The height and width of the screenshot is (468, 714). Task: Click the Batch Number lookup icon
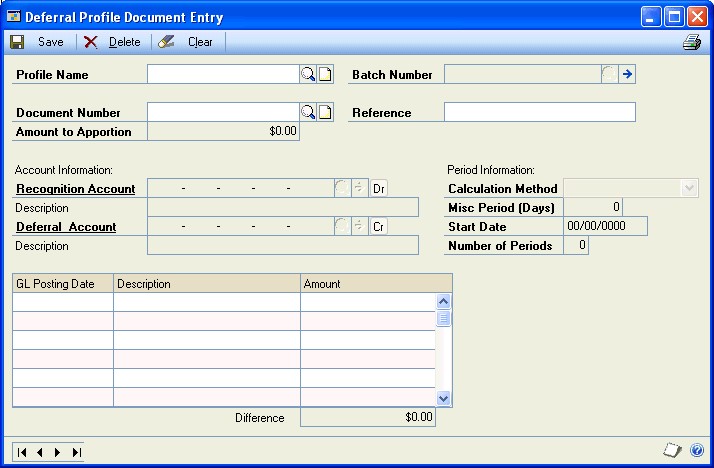click(609, 74)
